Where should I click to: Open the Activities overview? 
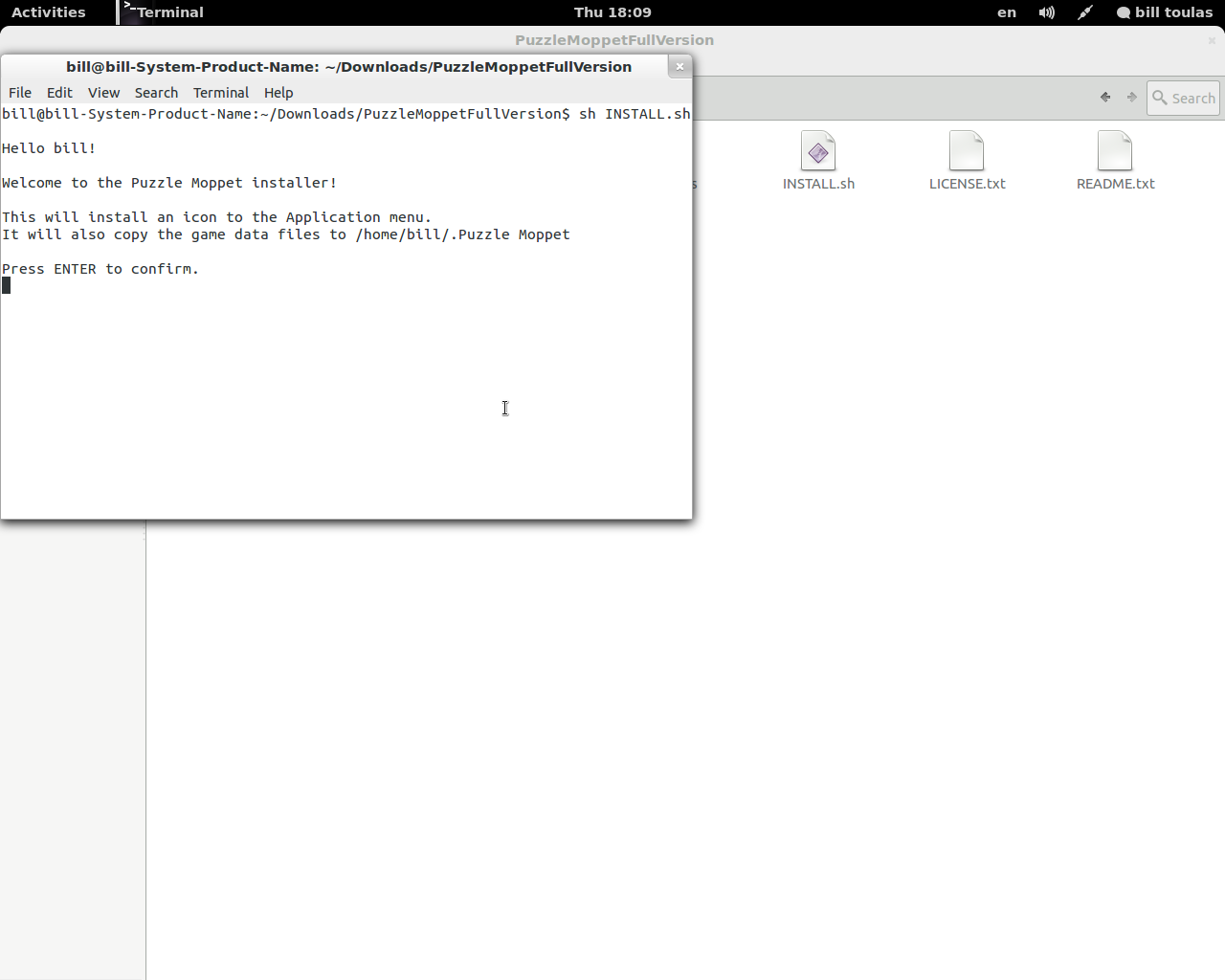point(49,12)
